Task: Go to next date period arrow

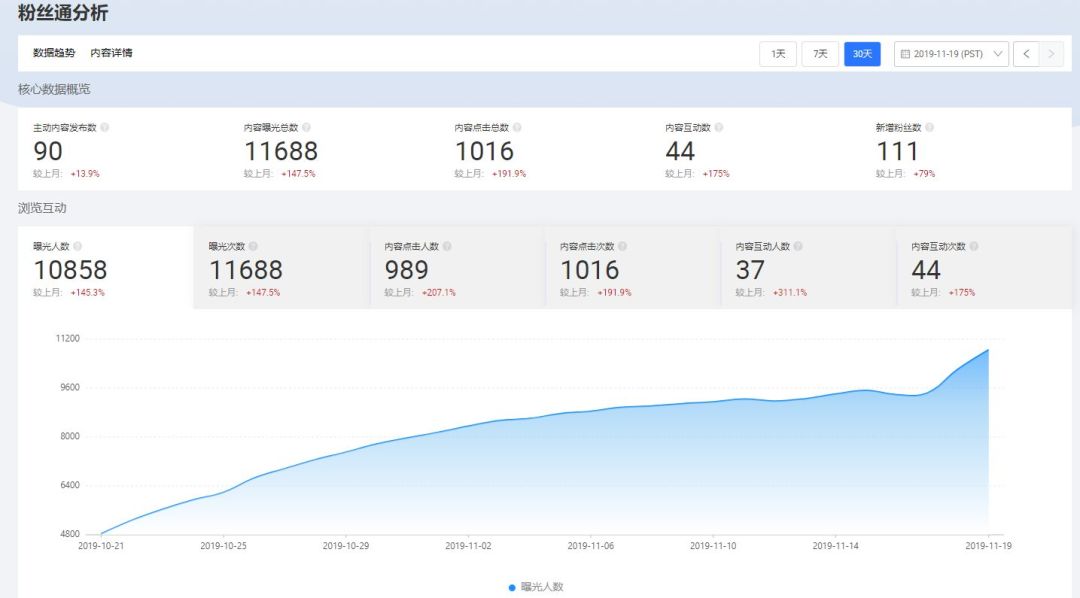Action: [x=1050, y=54]
